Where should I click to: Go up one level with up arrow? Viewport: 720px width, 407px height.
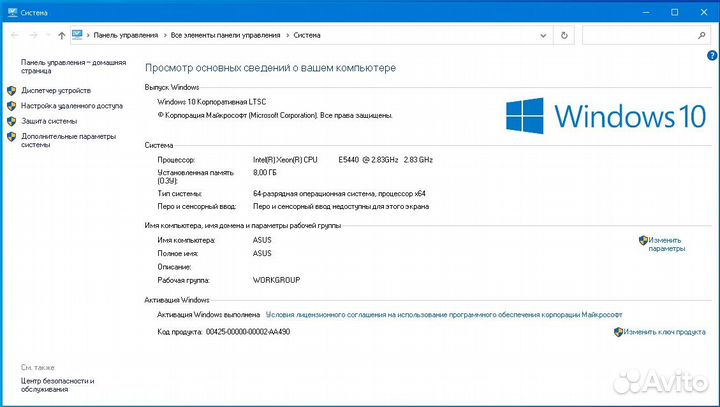pos(62,35)
